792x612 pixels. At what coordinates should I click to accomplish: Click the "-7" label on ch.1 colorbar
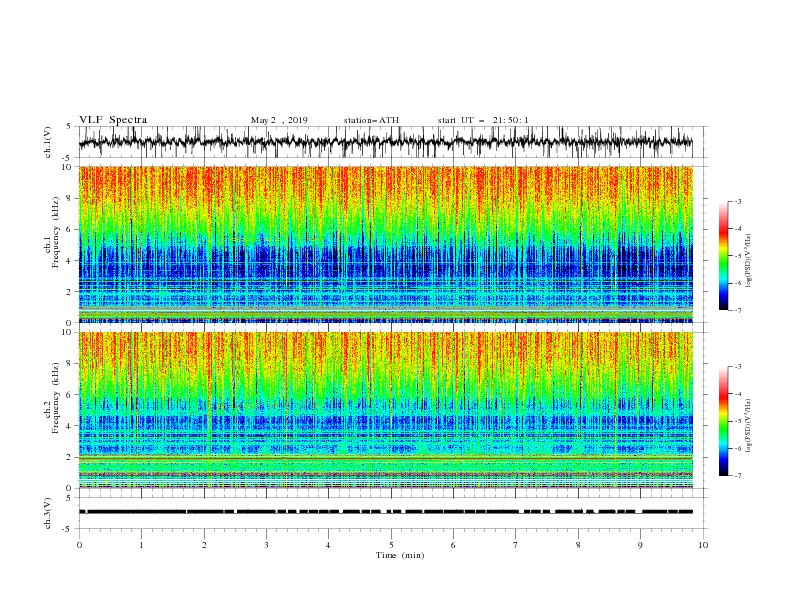(x=737, y=310)
